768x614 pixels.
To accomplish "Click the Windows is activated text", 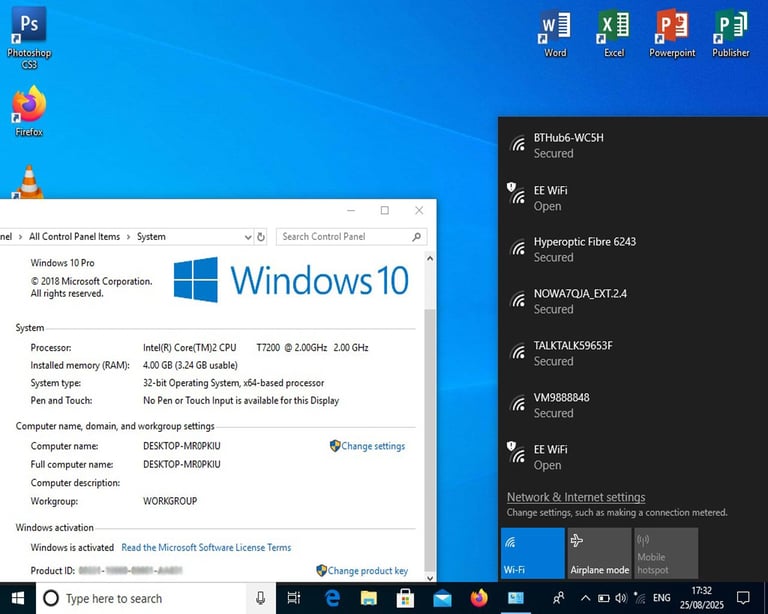I will coord(72,547).
